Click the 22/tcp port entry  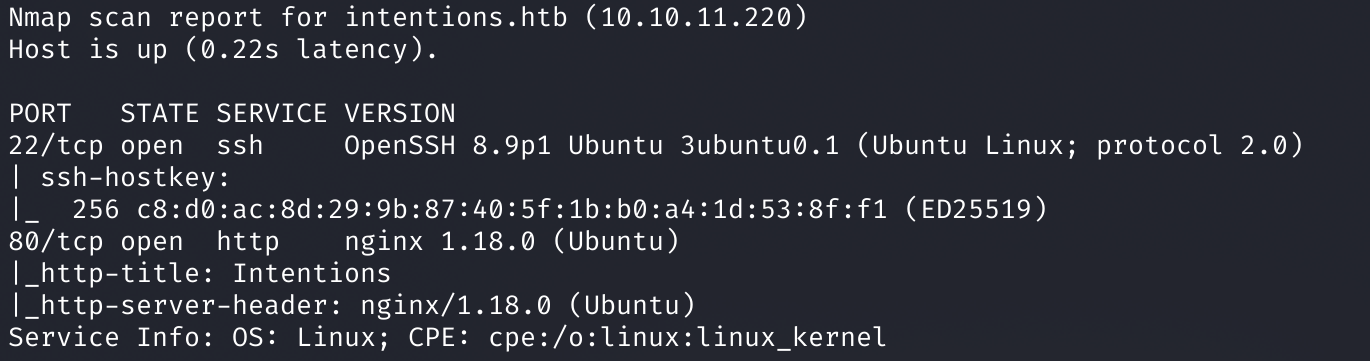point(56,146)
